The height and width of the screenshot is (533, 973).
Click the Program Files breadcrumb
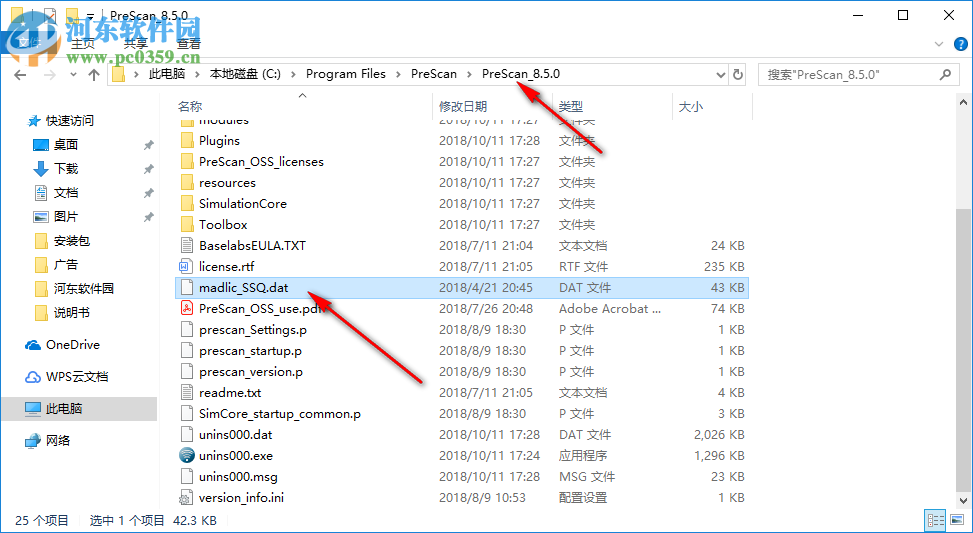click(x=346, y=74)
